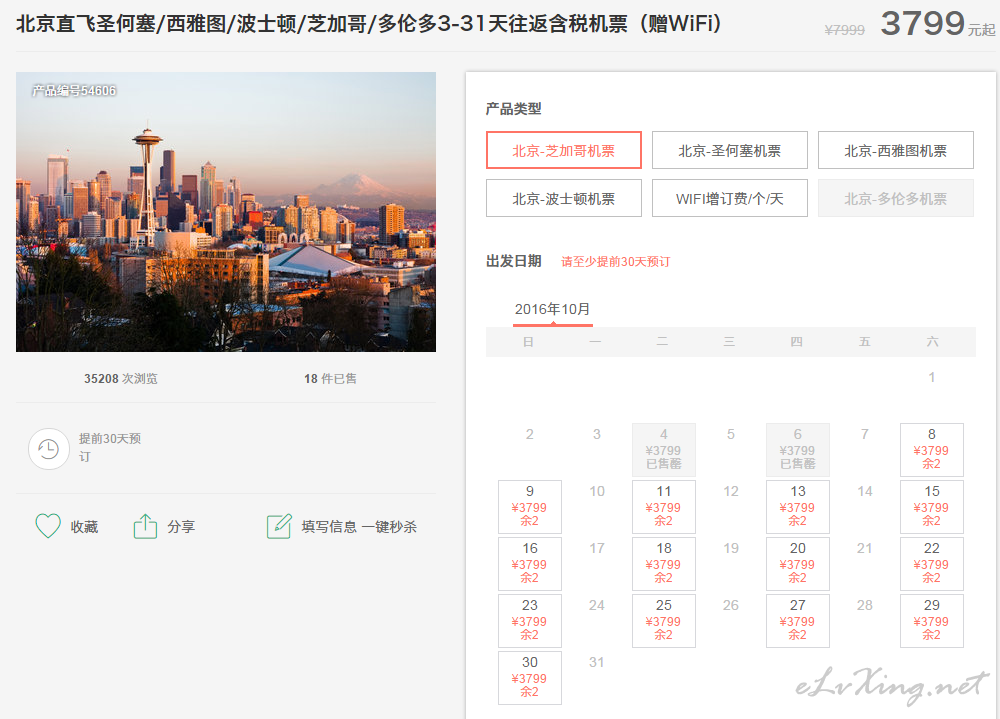Click the 分享 share label
This screenshot has width=1000, height=719.
[x=181, y=527]
